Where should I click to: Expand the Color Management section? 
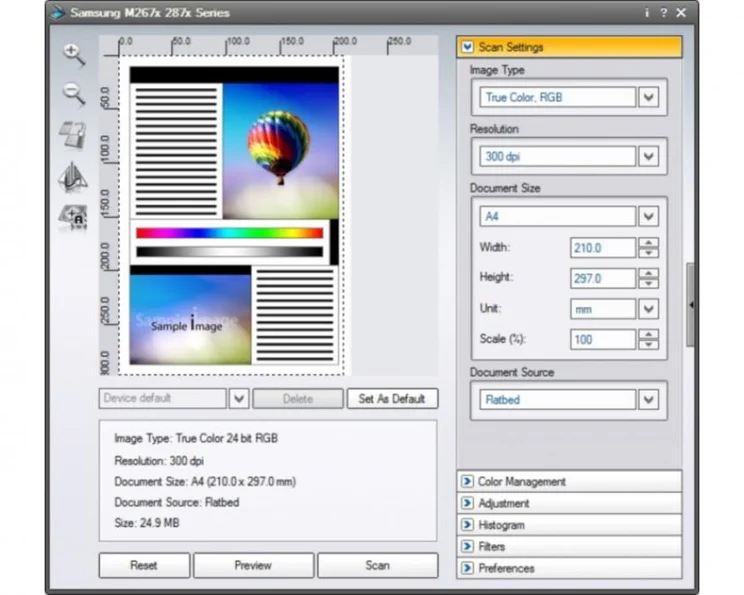point(467,482)
